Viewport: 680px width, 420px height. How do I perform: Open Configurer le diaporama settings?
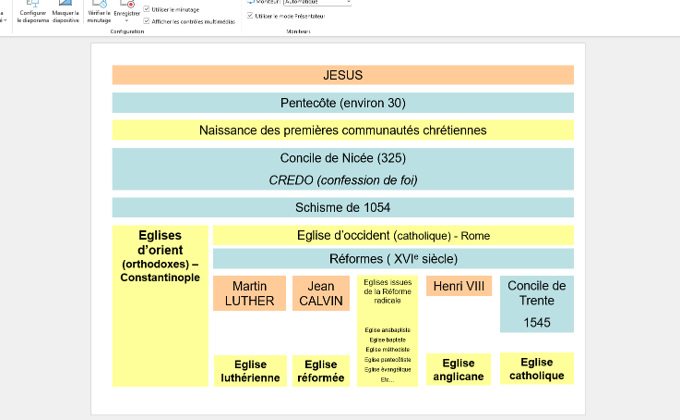(33, 12)
